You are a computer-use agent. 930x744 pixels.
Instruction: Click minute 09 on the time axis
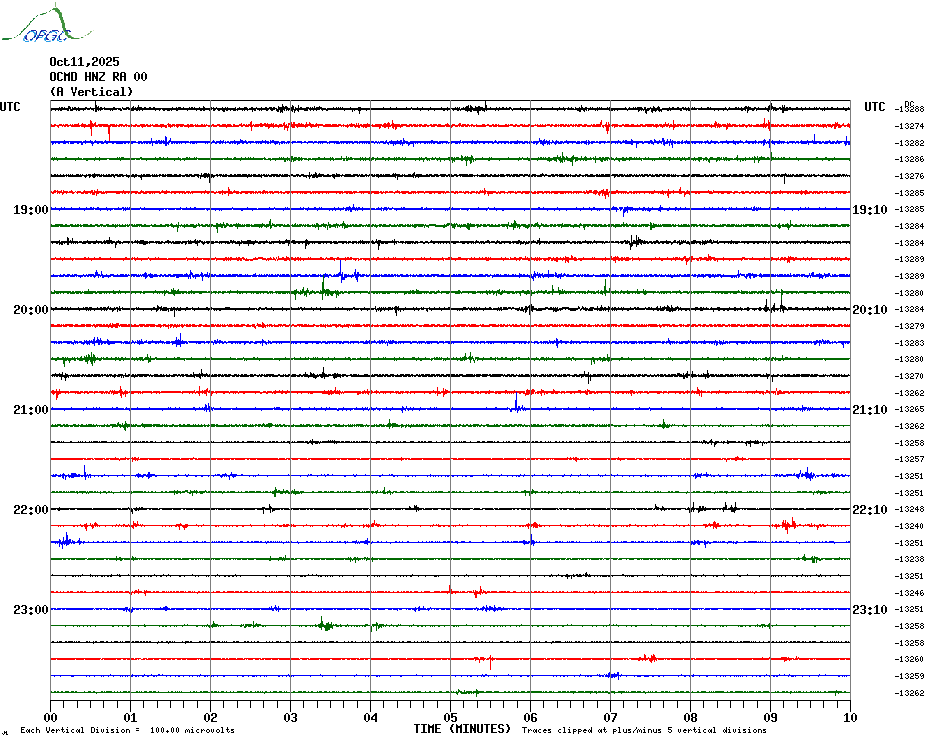pyautogui.click(x=770, y=717)
